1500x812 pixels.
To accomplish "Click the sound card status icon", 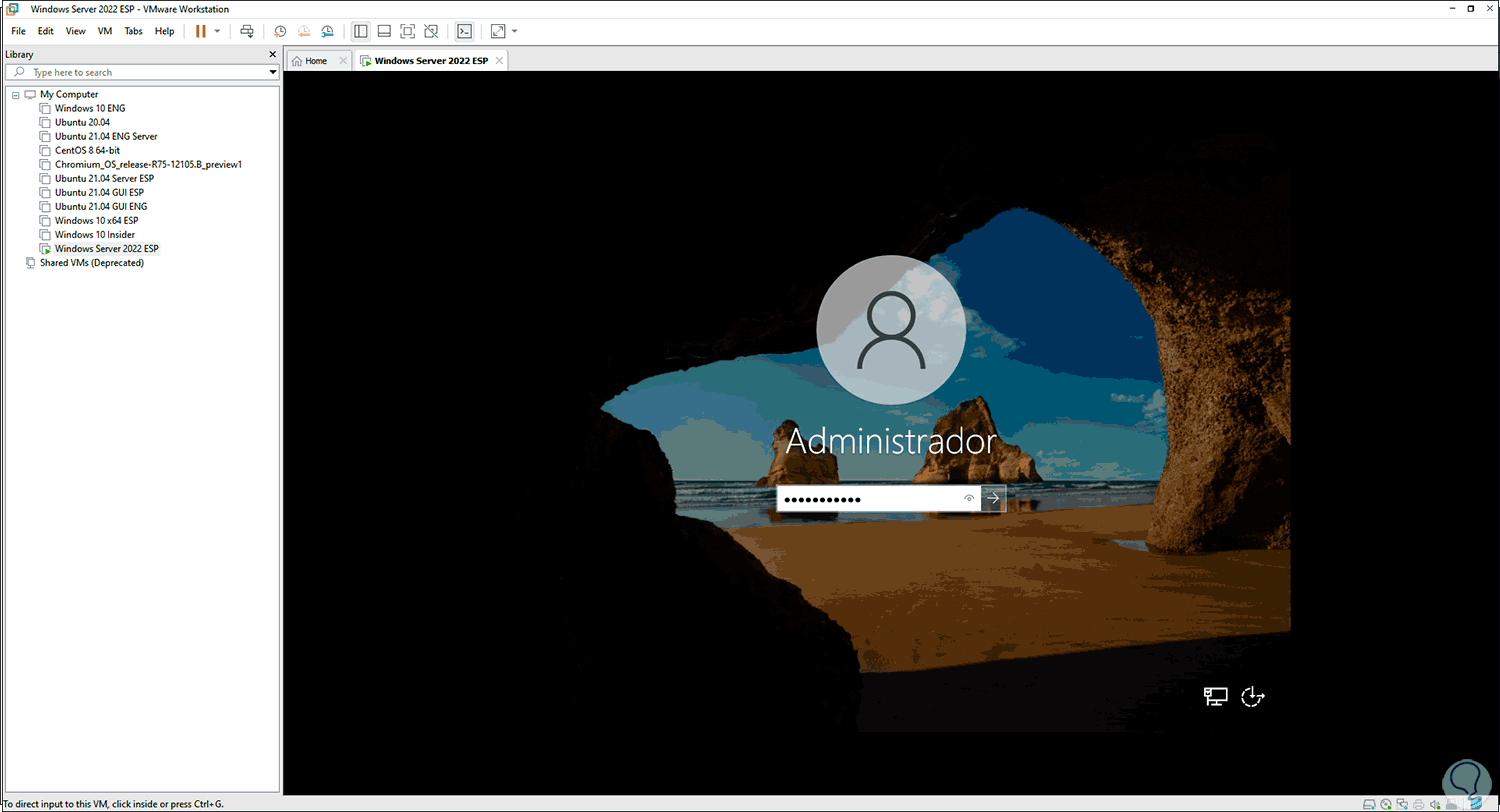I will (x=1436, y=804).
